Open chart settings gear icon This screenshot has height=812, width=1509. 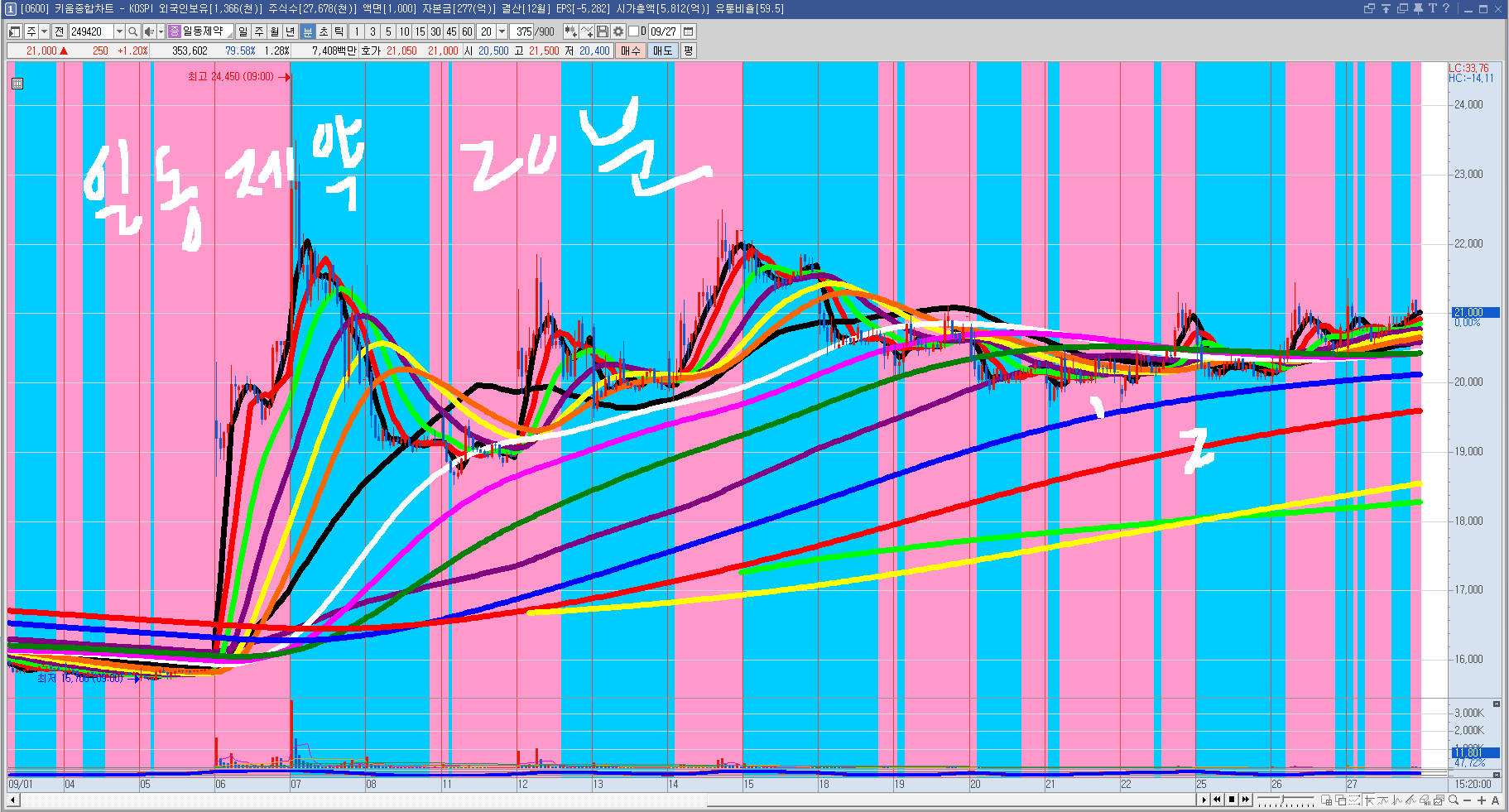[618, 31]
